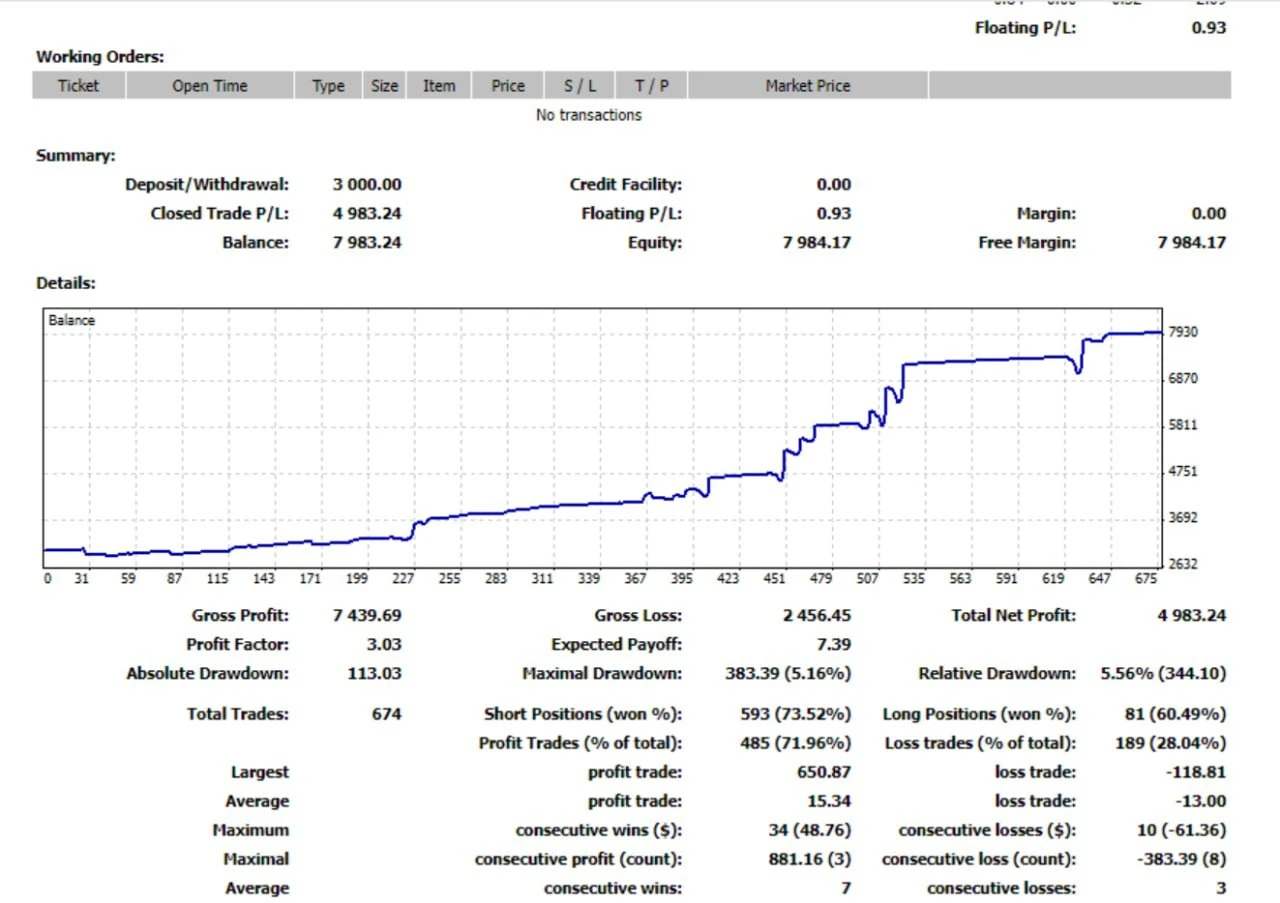
Task: Select the Item column header
Action: tap(438, 86)
